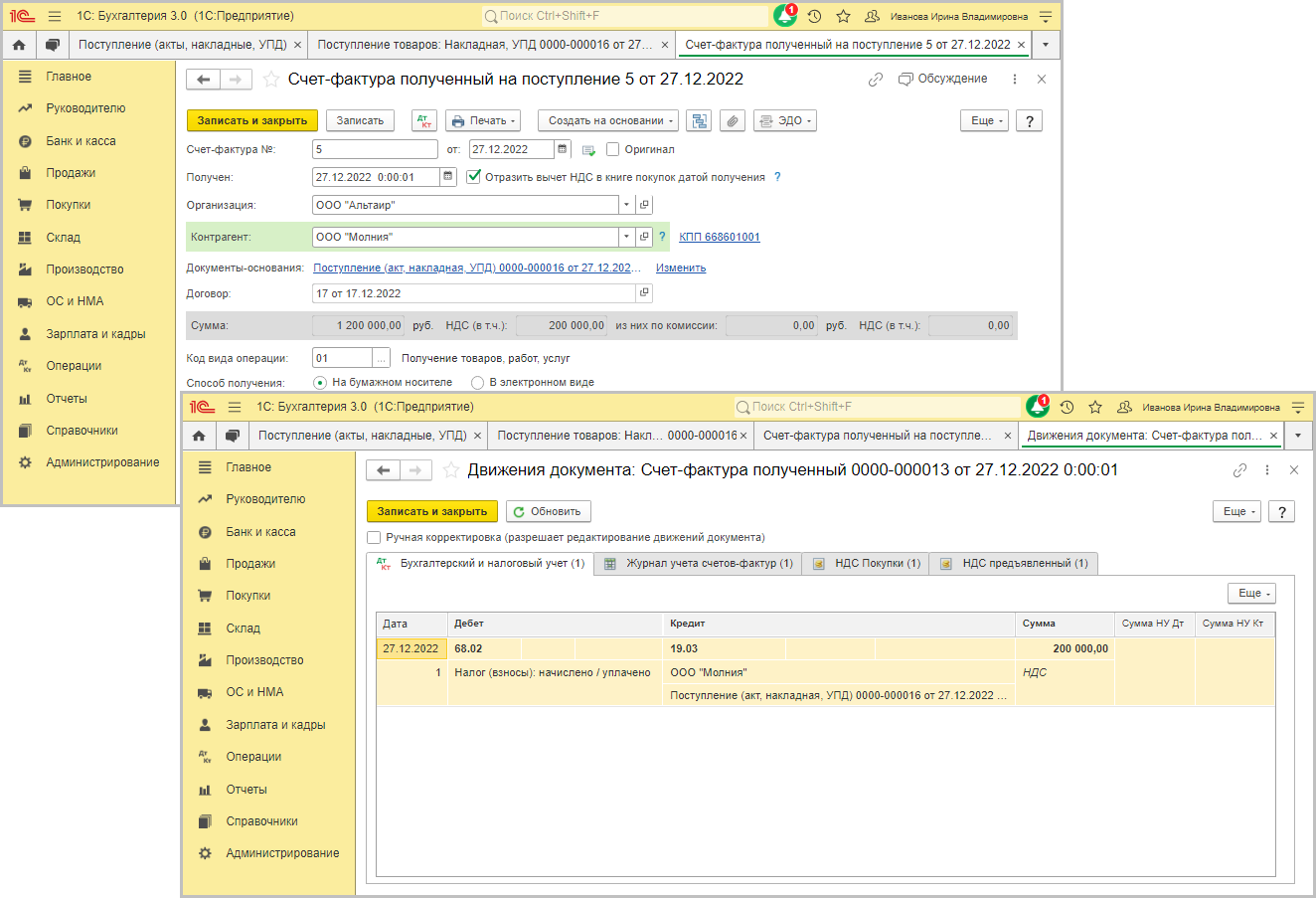Open Еще menu in invoice form
This screenshot has width=1316, height=898.
point(985,120)
